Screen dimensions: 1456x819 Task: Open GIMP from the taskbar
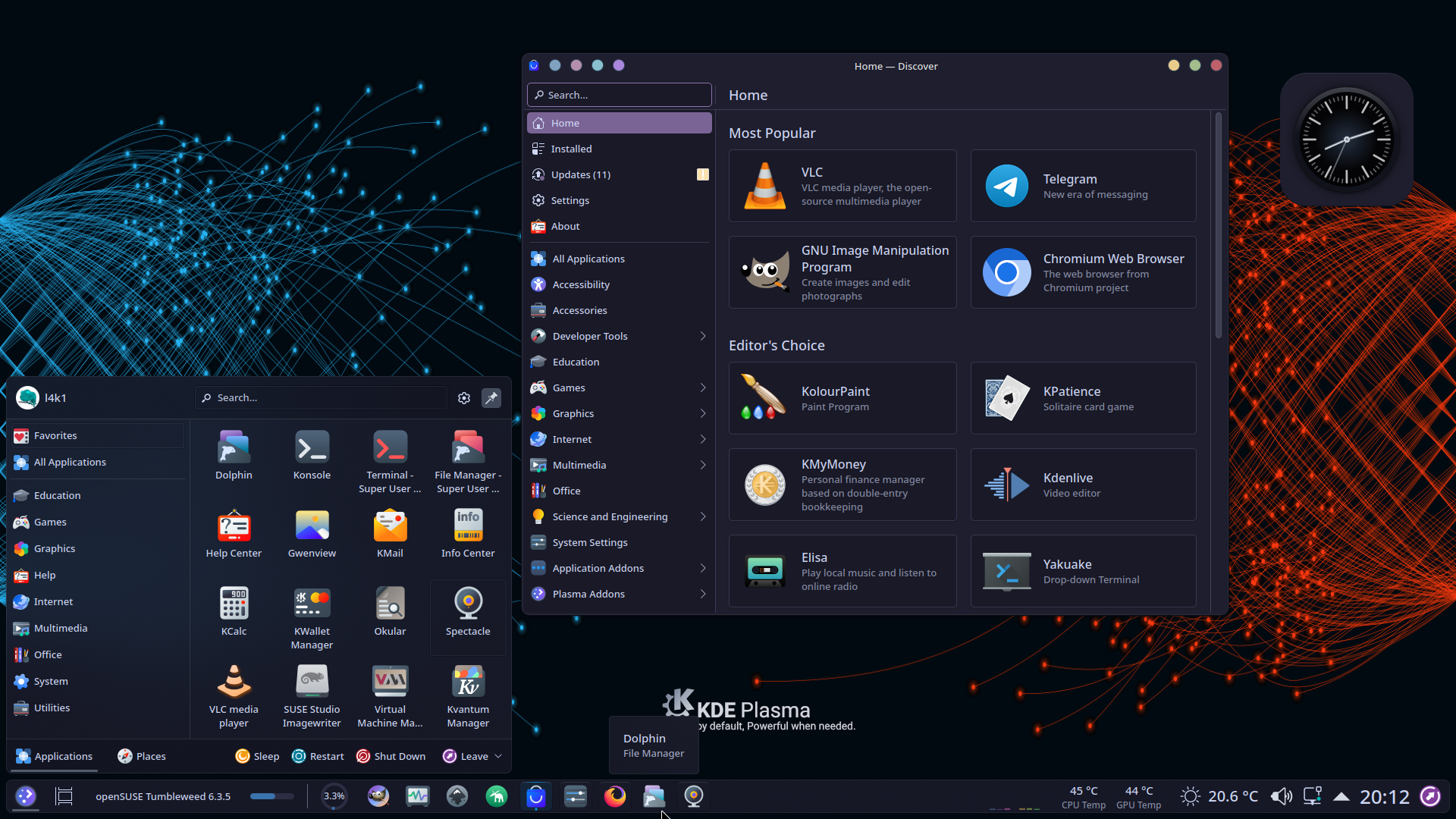tap(378, 796)
